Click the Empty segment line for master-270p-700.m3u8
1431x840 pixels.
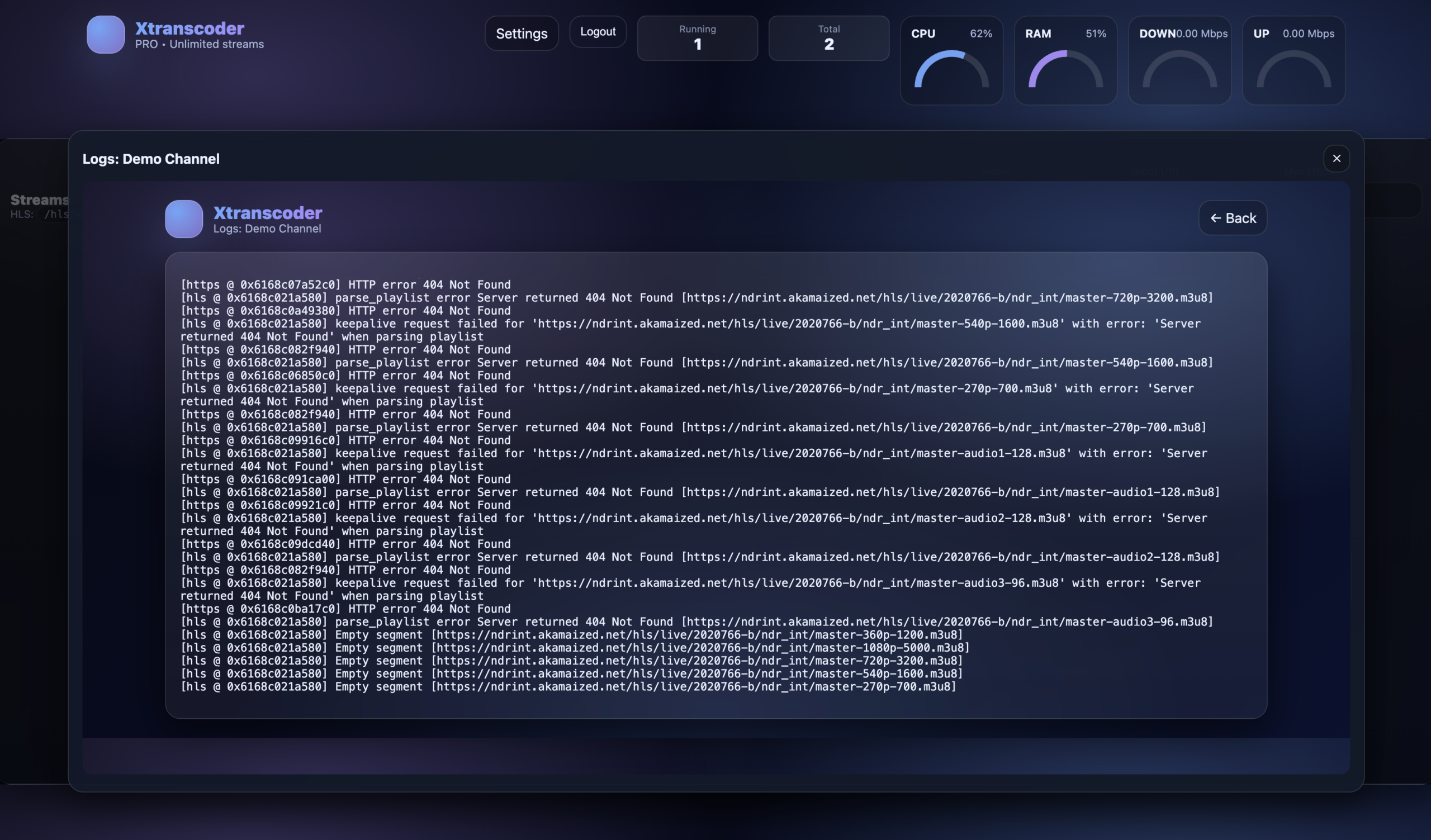pyautogui.click(x=568, y=687)
